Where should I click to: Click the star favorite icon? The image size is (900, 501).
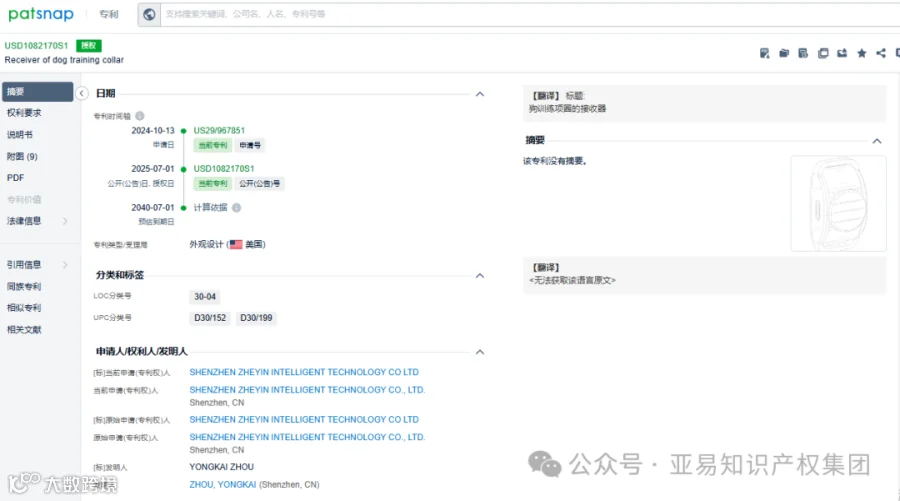coord(862,53)
